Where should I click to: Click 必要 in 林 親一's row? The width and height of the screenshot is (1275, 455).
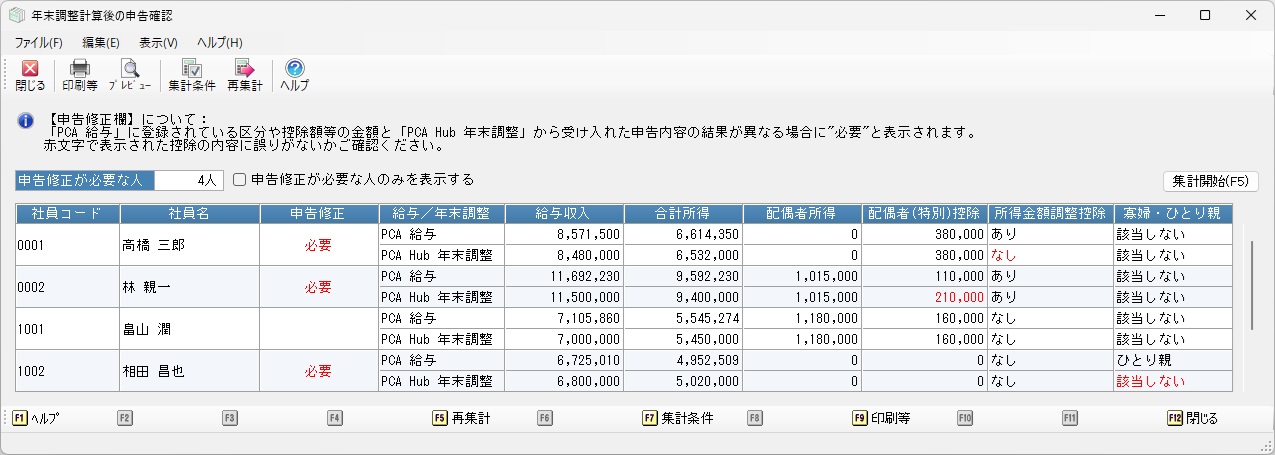pos(318,287)
